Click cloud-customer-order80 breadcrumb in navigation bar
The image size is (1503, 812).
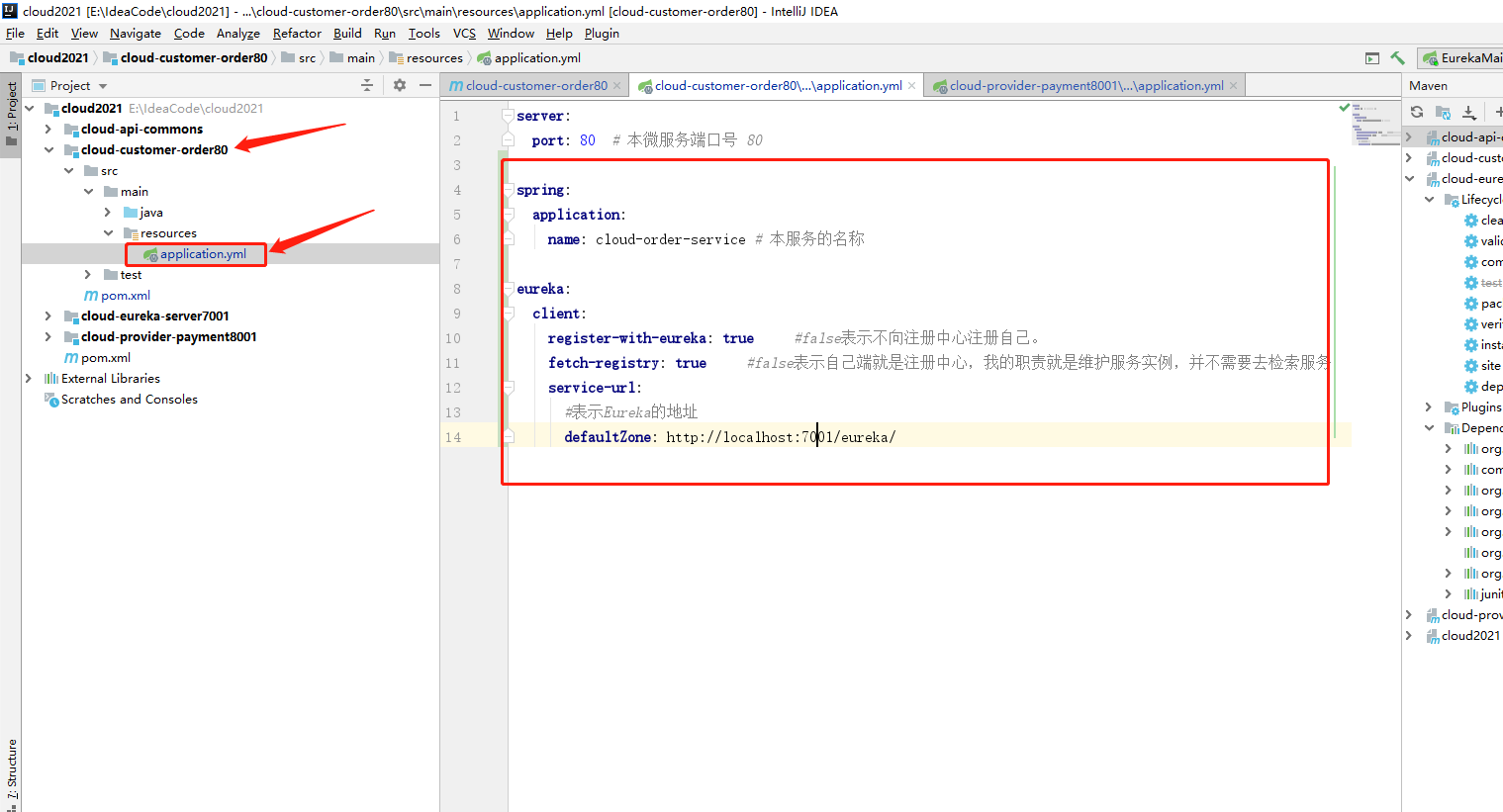[185, 58]
